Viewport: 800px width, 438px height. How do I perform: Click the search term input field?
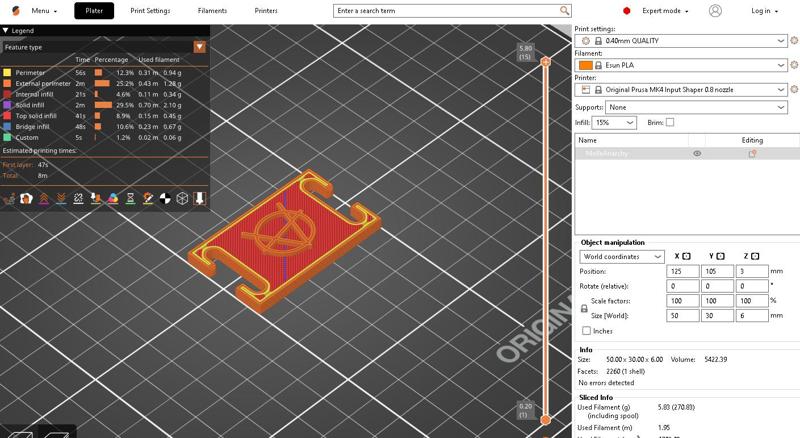[452, 11]
